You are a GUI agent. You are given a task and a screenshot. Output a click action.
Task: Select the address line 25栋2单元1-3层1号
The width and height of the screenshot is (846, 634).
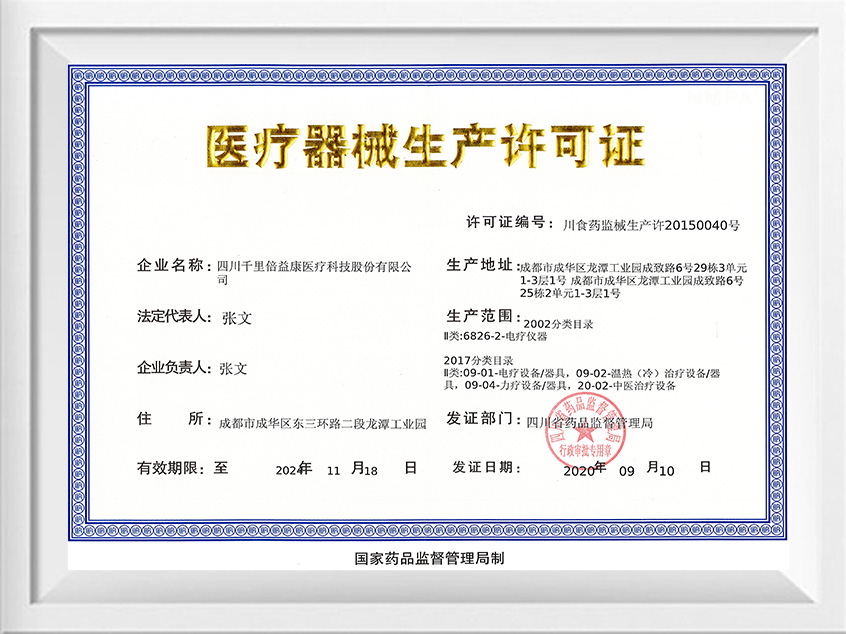[570, 294]
